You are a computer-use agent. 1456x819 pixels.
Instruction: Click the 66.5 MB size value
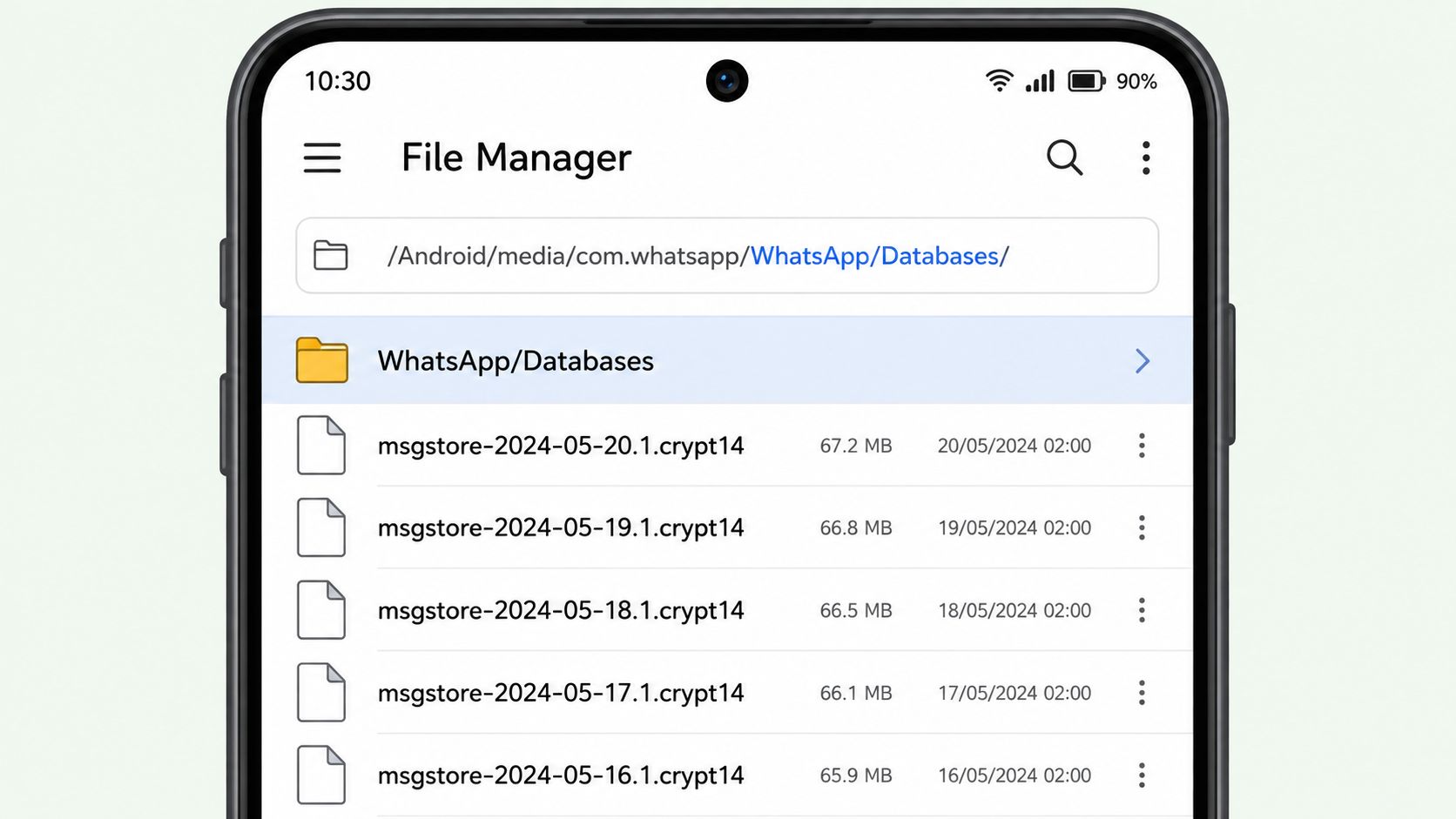tap(856, 611)
